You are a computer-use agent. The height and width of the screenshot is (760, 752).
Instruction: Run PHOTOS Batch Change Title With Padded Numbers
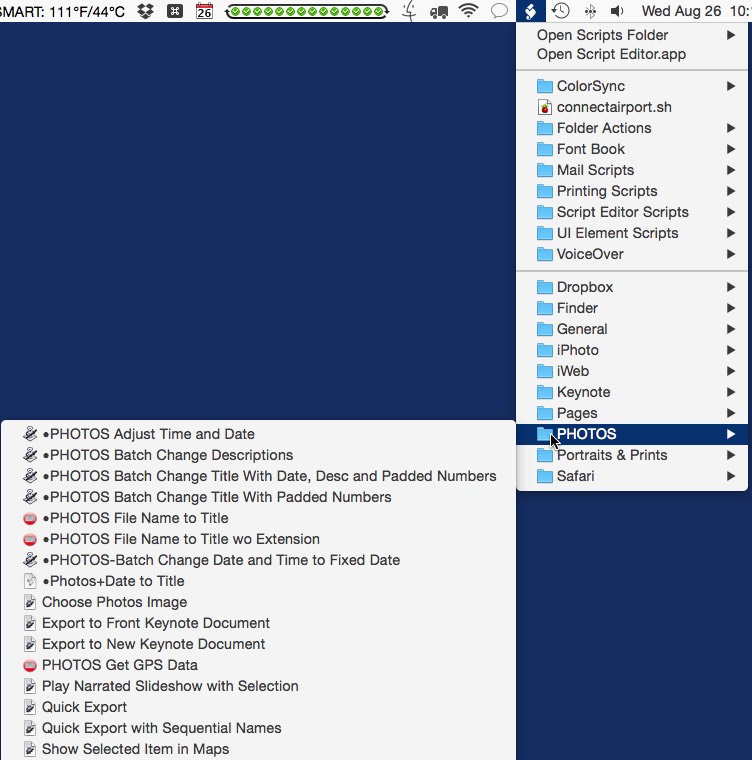coord(258,497)
